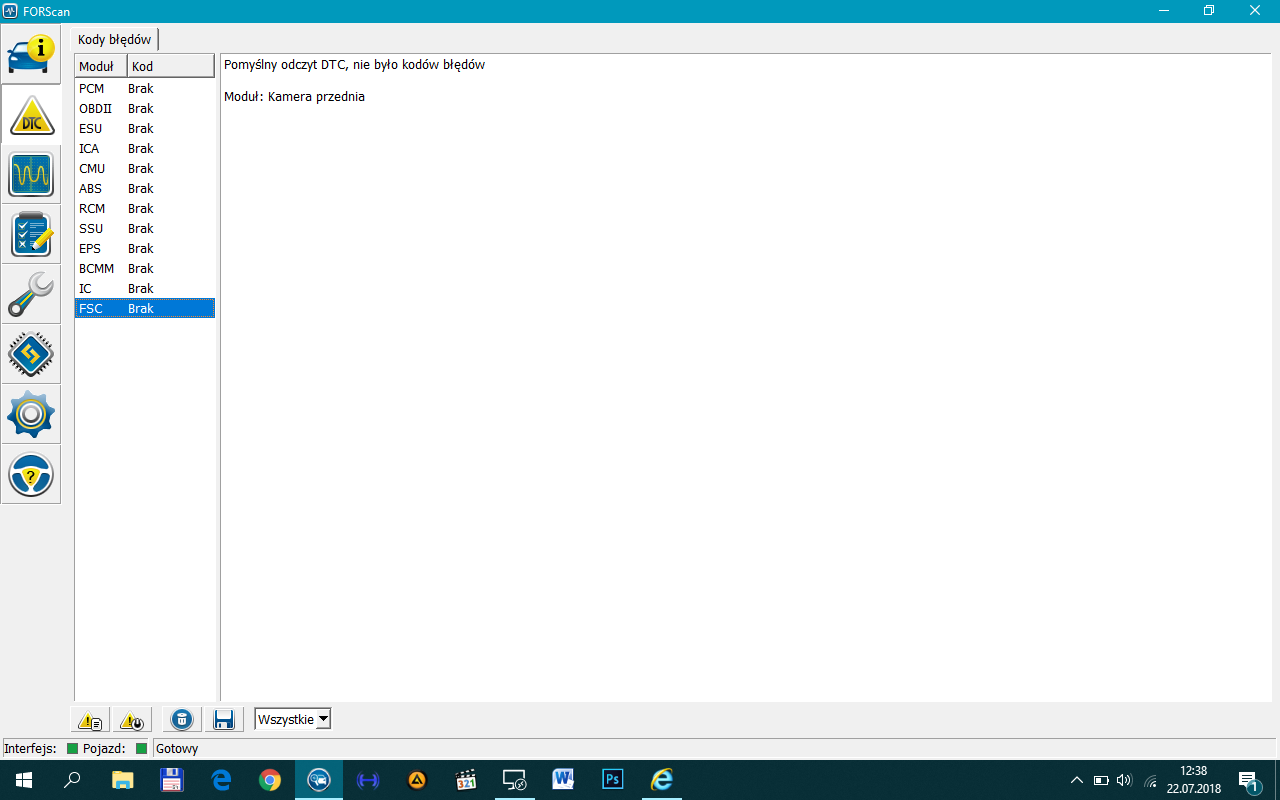Open the chip module programming section
This screenshot has width=1280, height=800.
tap(31, 354)
